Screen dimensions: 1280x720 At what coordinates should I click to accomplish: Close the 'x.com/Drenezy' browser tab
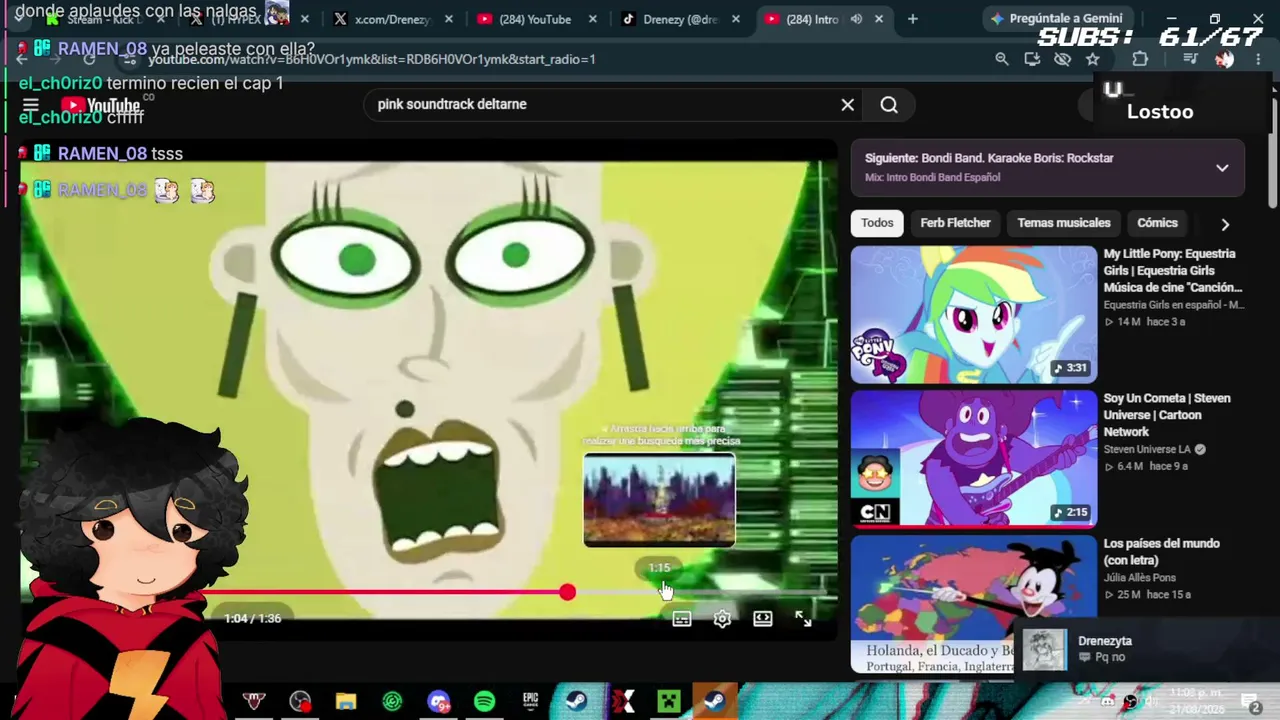click(x=449, y=19)
